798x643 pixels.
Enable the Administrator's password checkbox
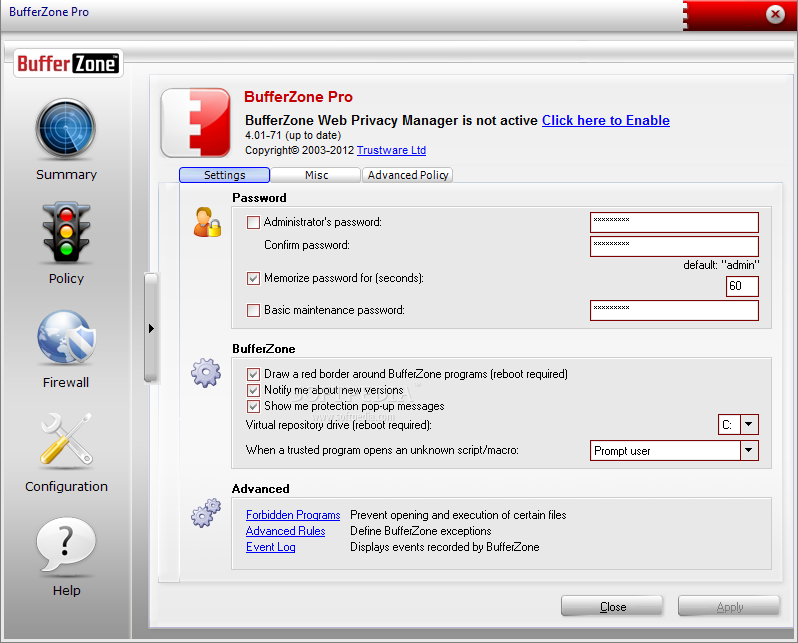(x=253, y=222)
